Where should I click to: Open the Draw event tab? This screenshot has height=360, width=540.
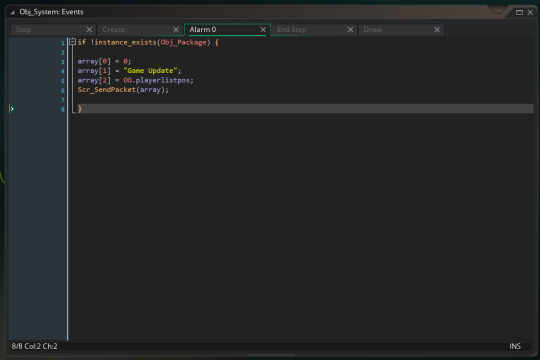tap(401, 30)
